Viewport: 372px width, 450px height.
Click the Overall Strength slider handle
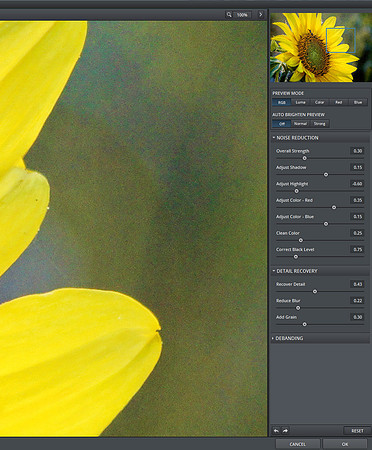(304, 158)
